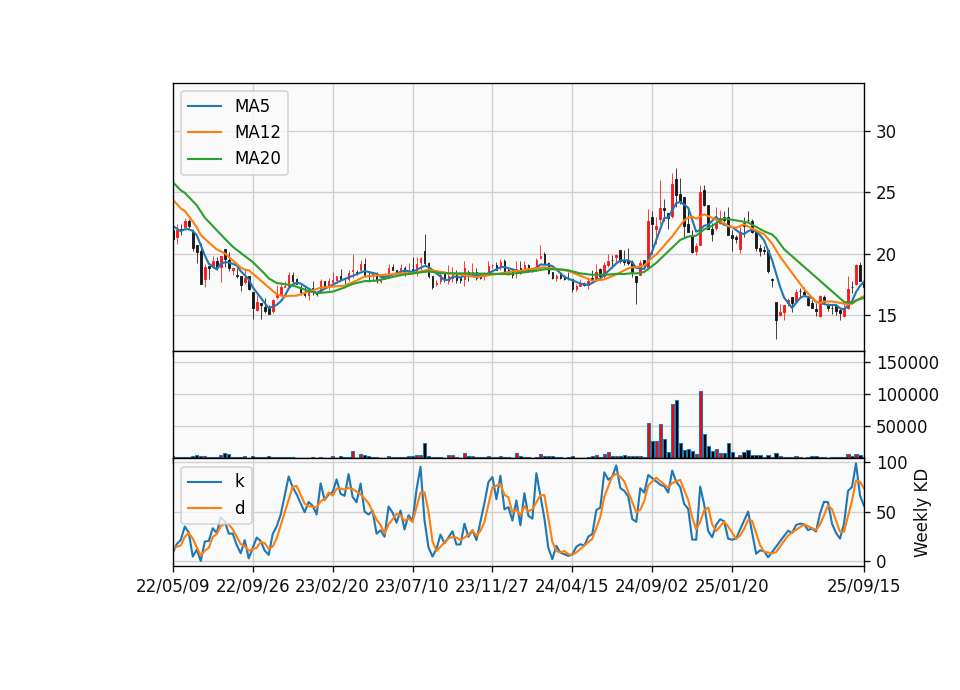Click the 22/05/09 date tick label
This screenshot has height=690, width=960.
pos(173,586)
